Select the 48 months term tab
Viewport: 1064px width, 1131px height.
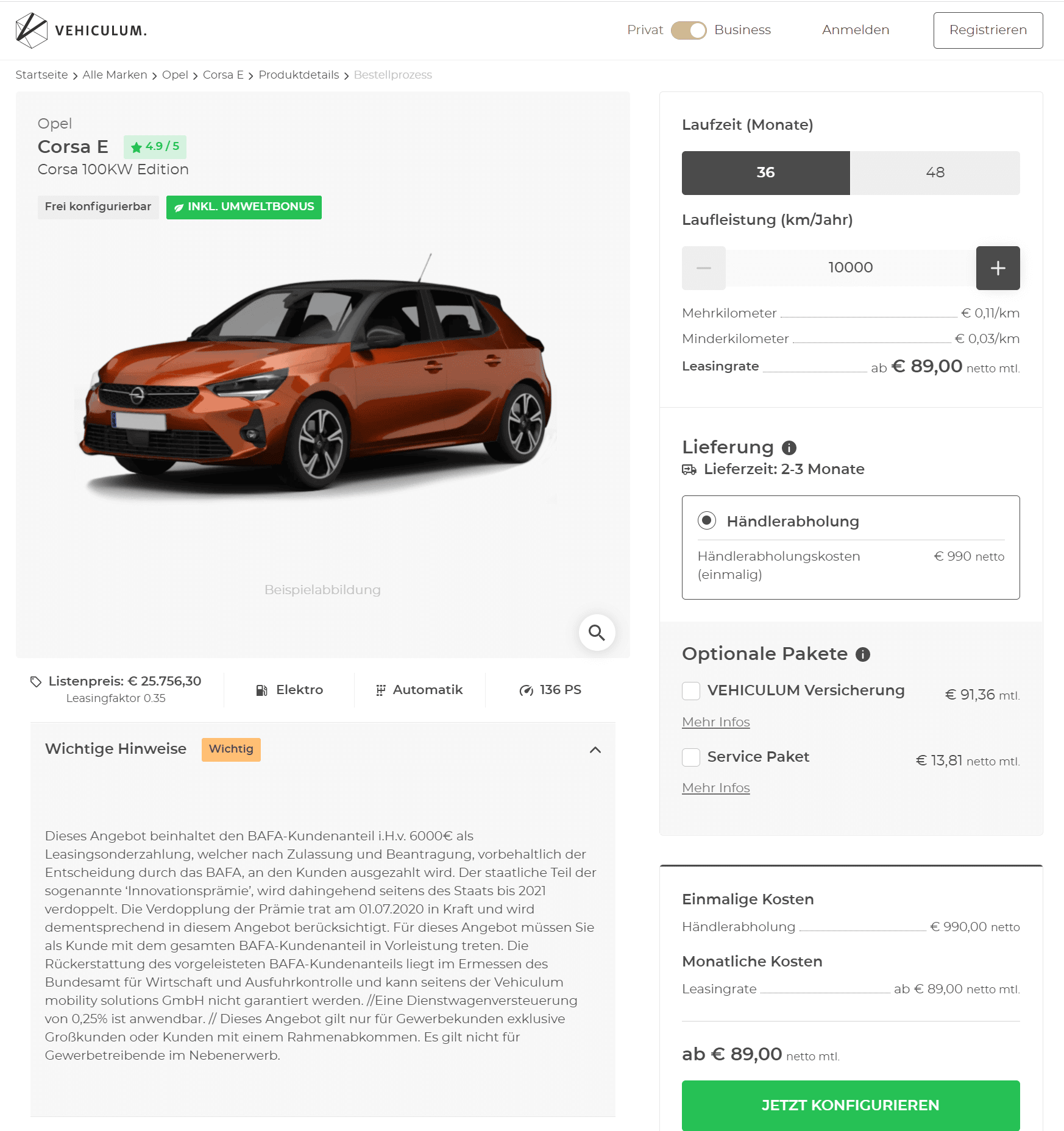(935, 173)
